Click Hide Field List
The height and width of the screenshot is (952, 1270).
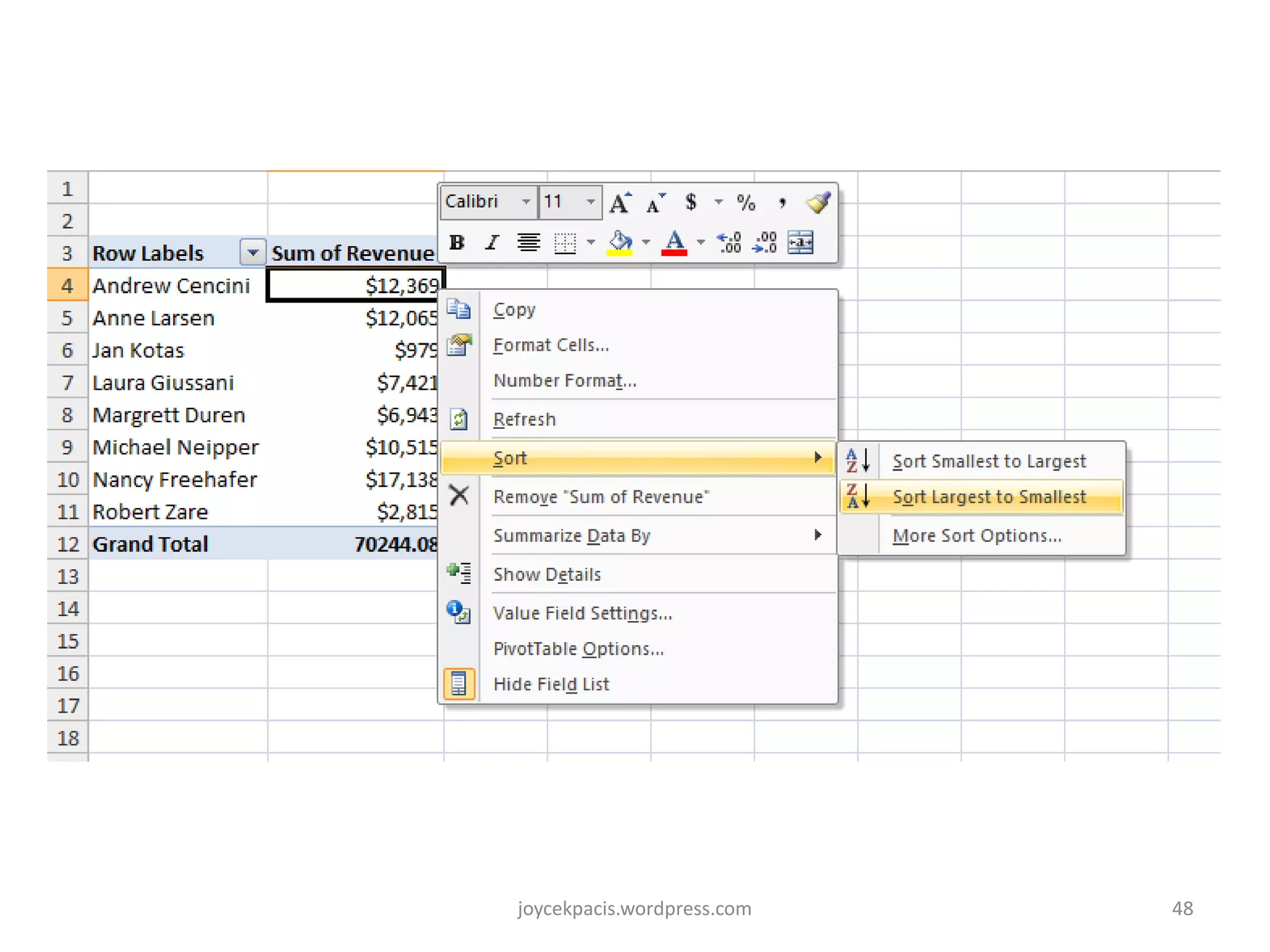[551, 684]
